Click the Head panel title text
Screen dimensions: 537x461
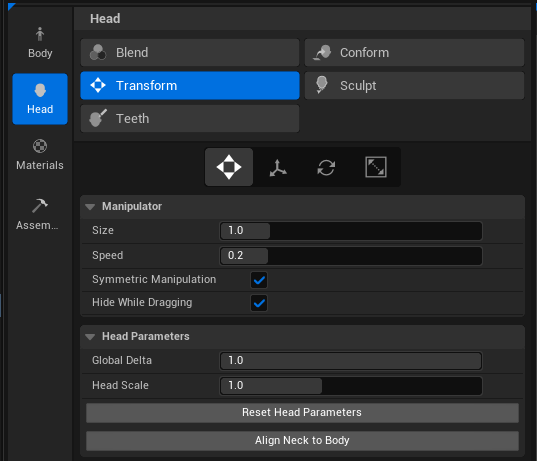click(x=105, y=18)
